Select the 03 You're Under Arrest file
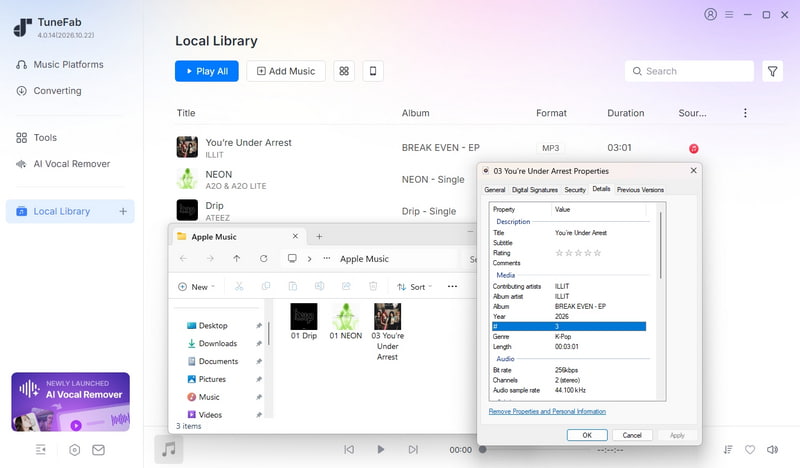 point(387,332)
